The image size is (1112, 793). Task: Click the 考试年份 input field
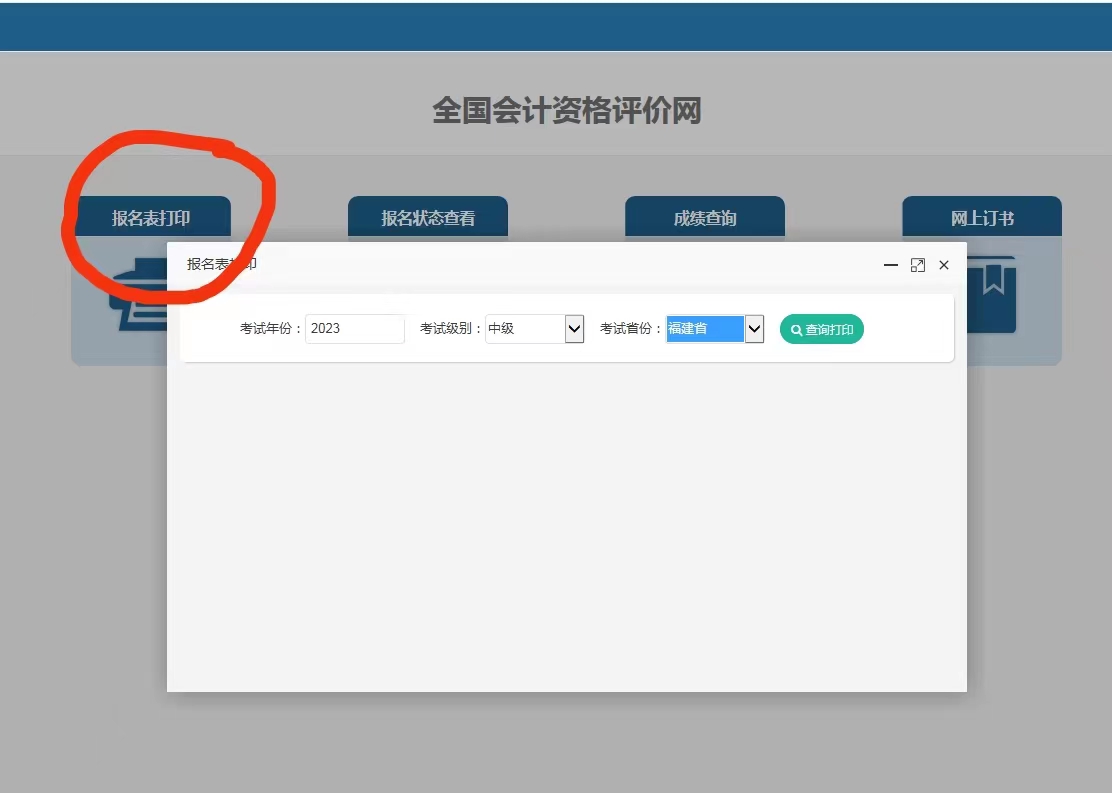pos(354,328)
